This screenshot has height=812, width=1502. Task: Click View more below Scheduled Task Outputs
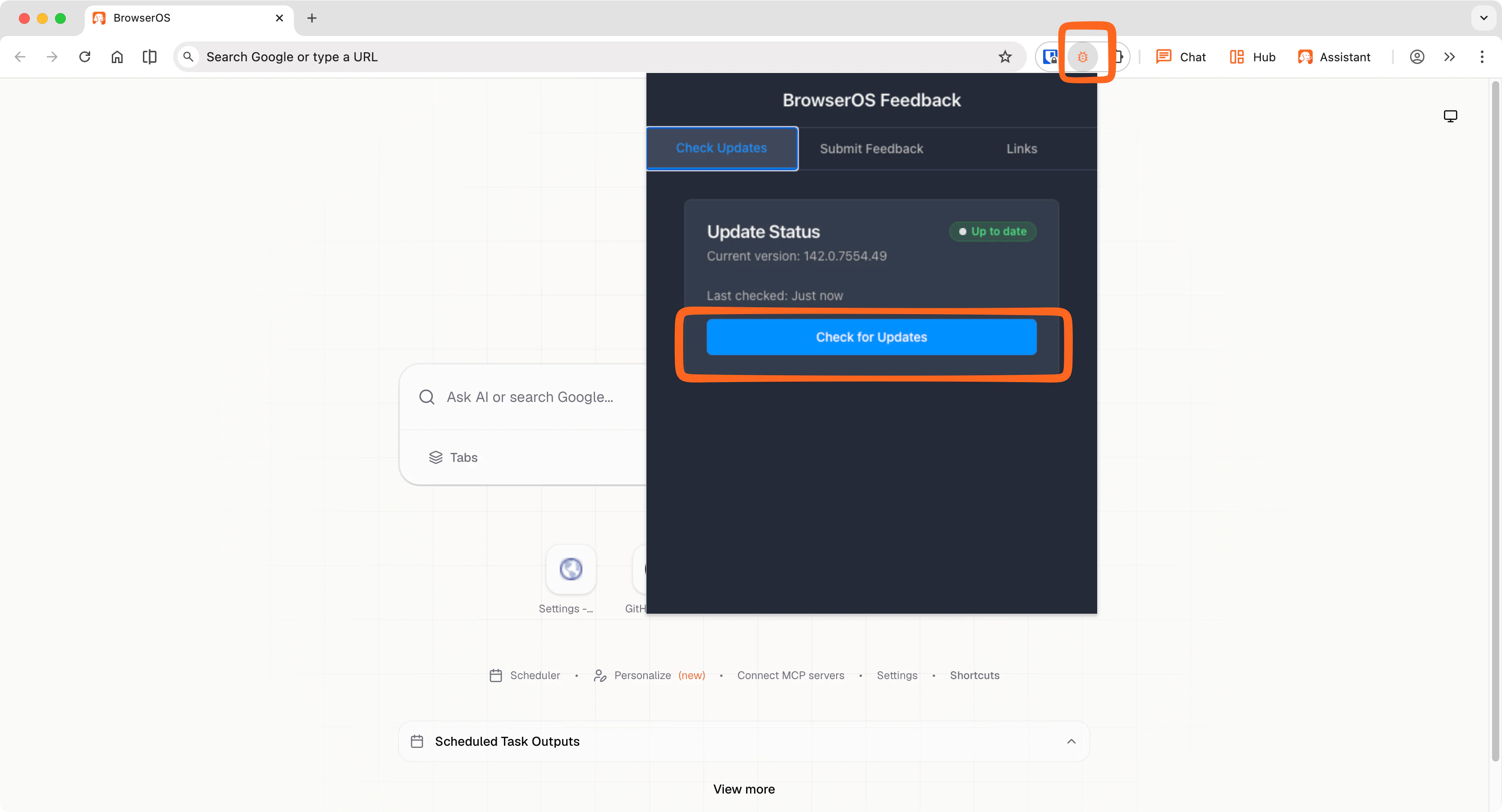tap(743, 789)
